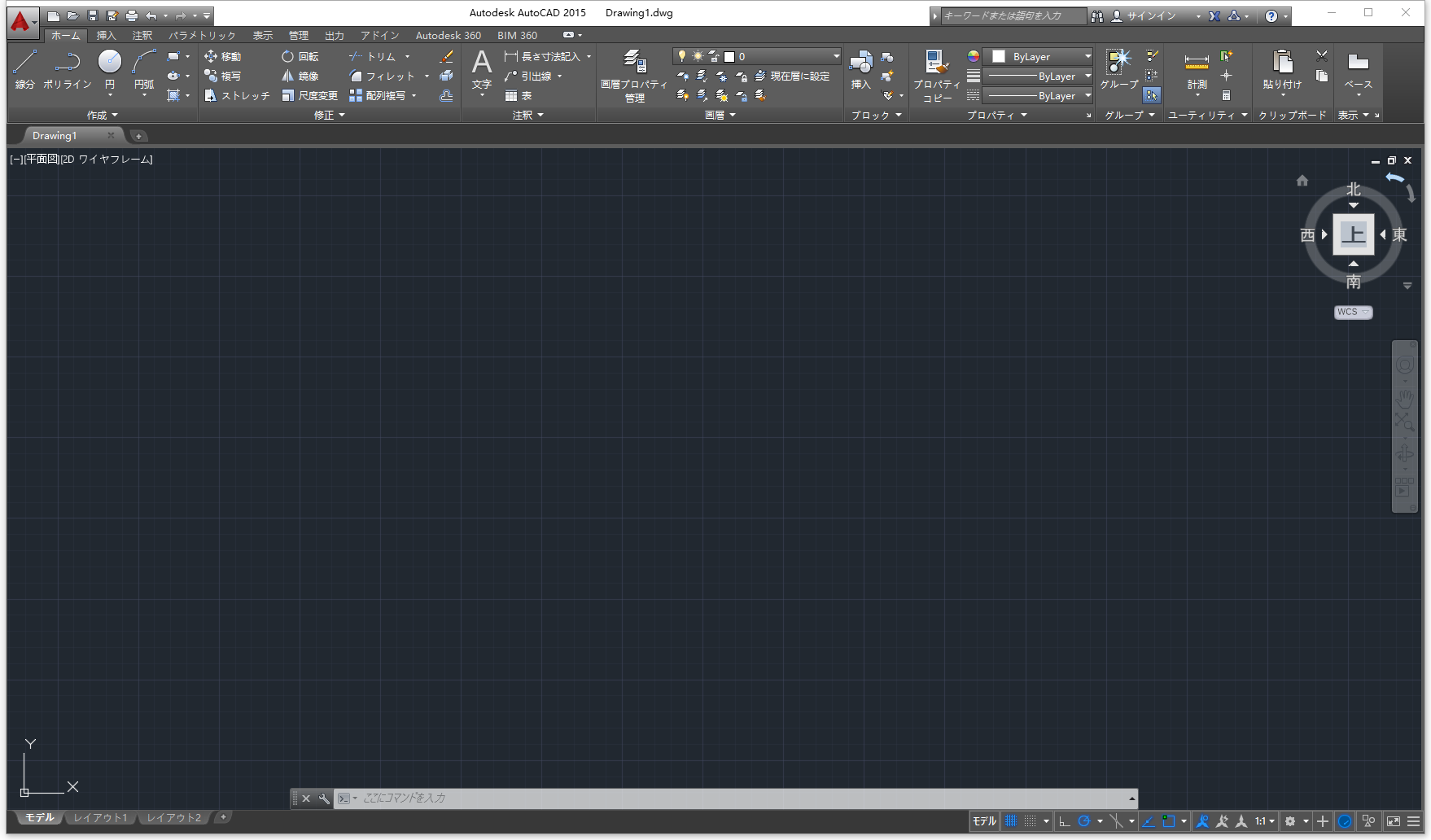Click the viewport label 2D ワイヤフレーム
The width and height of the screenshot is (1431, 840).
pyautogui.click(x=107, y=159)
